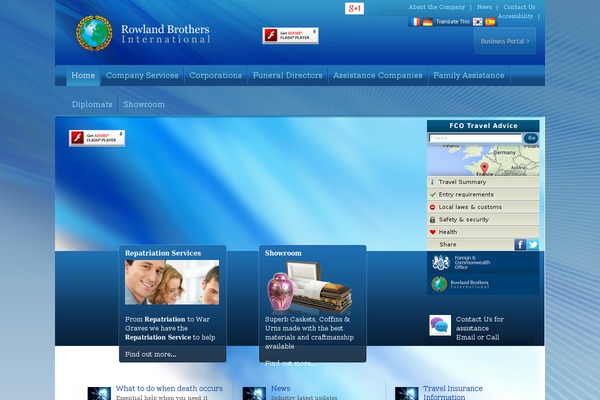Click the FCO country search field
Viewport: 600px width, 400px height.
point(475,138)
